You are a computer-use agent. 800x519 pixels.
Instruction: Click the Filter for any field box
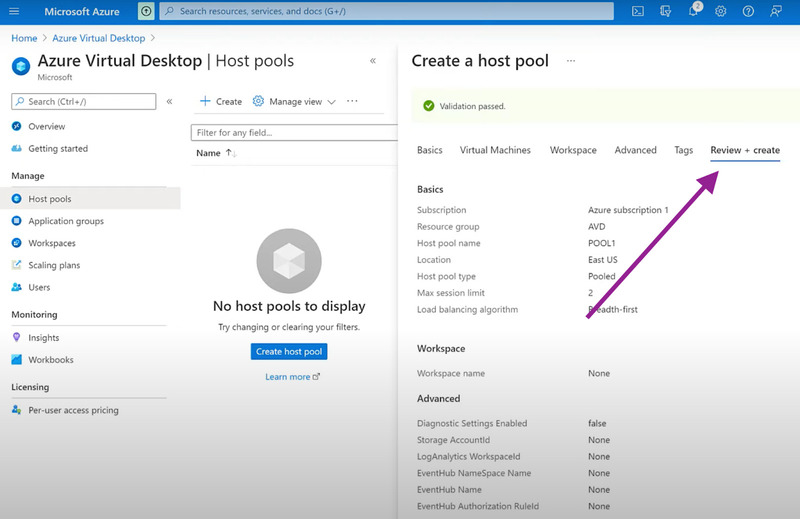294,133
